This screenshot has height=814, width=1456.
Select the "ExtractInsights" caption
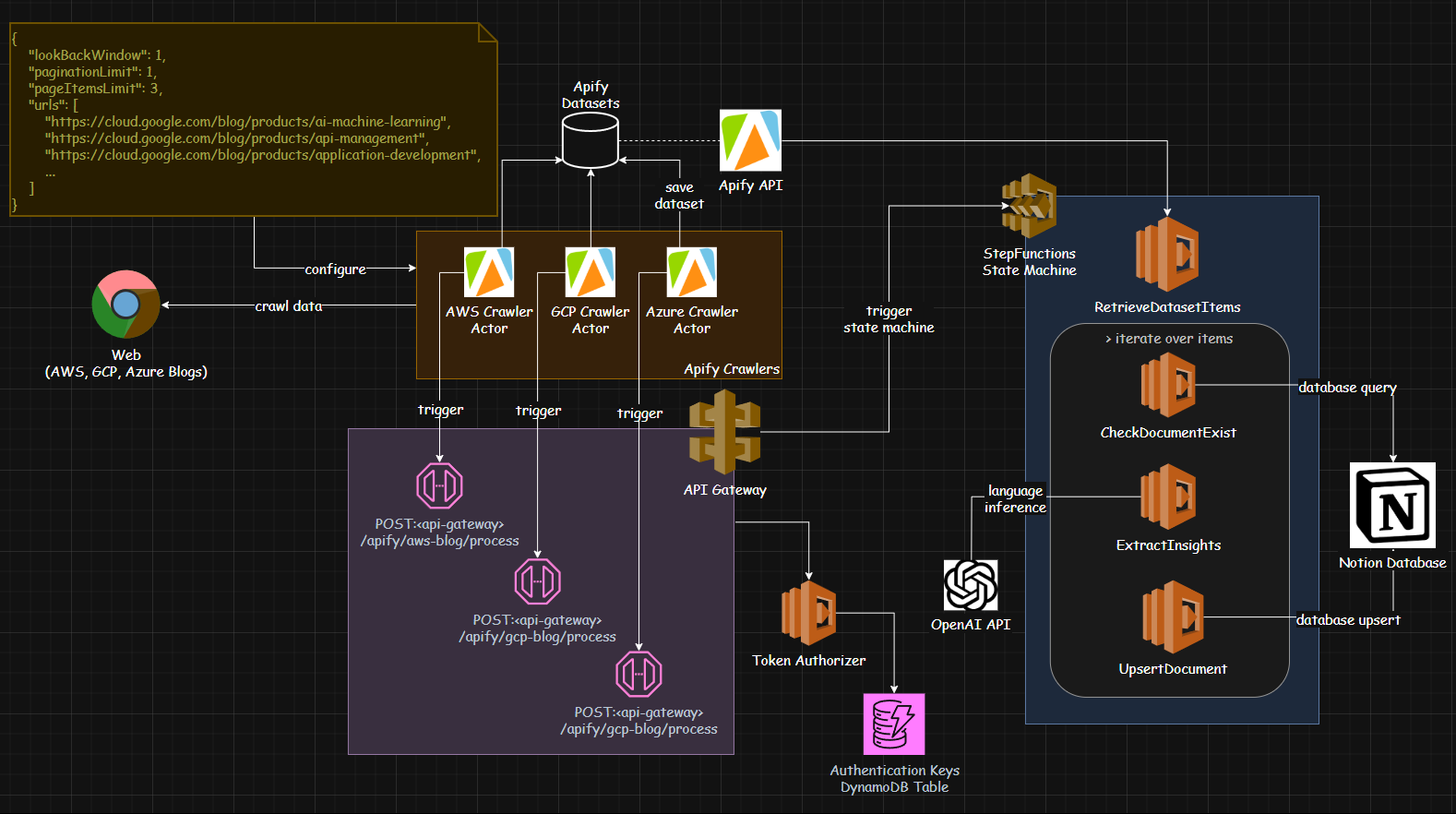point(1168,545)
